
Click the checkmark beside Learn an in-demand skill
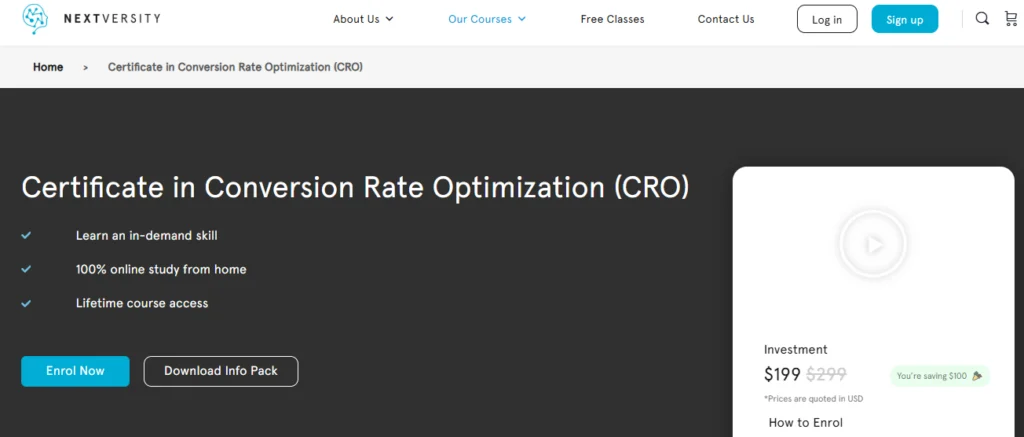26,235
